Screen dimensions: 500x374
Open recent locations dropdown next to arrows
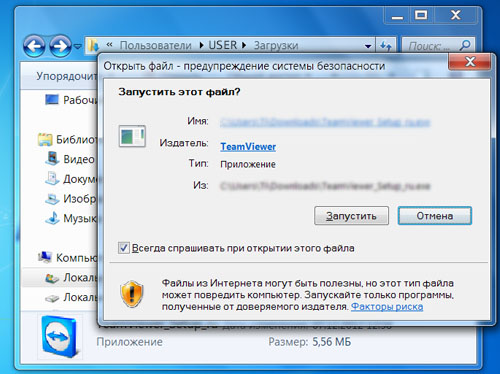(78, 46)
